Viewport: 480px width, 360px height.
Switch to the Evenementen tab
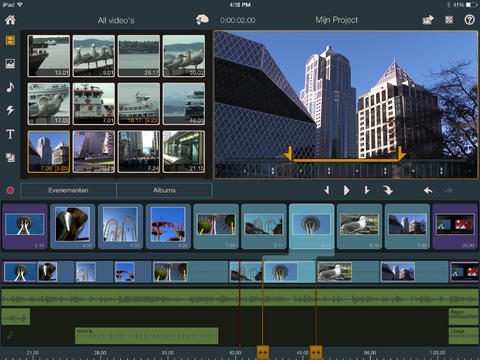click(x=68, y=190)
